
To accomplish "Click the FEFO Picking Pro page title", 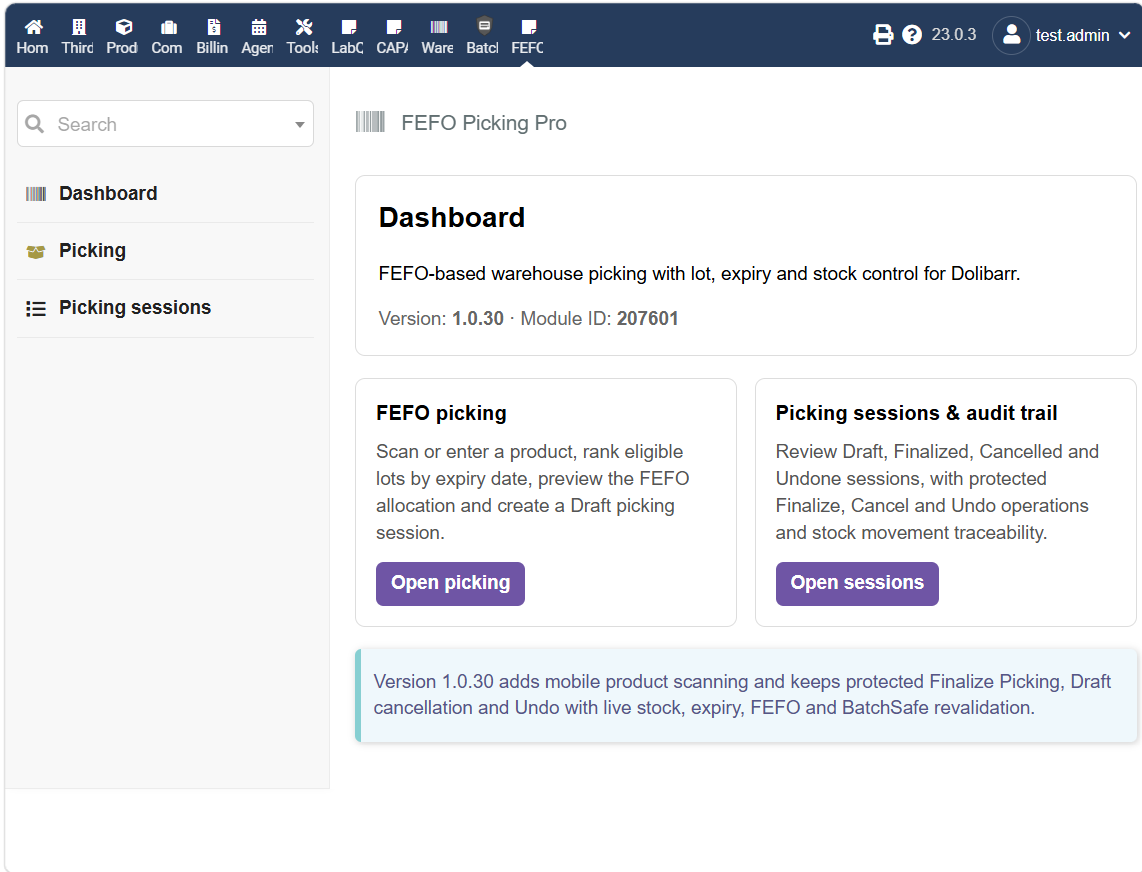I will [484, 122].
